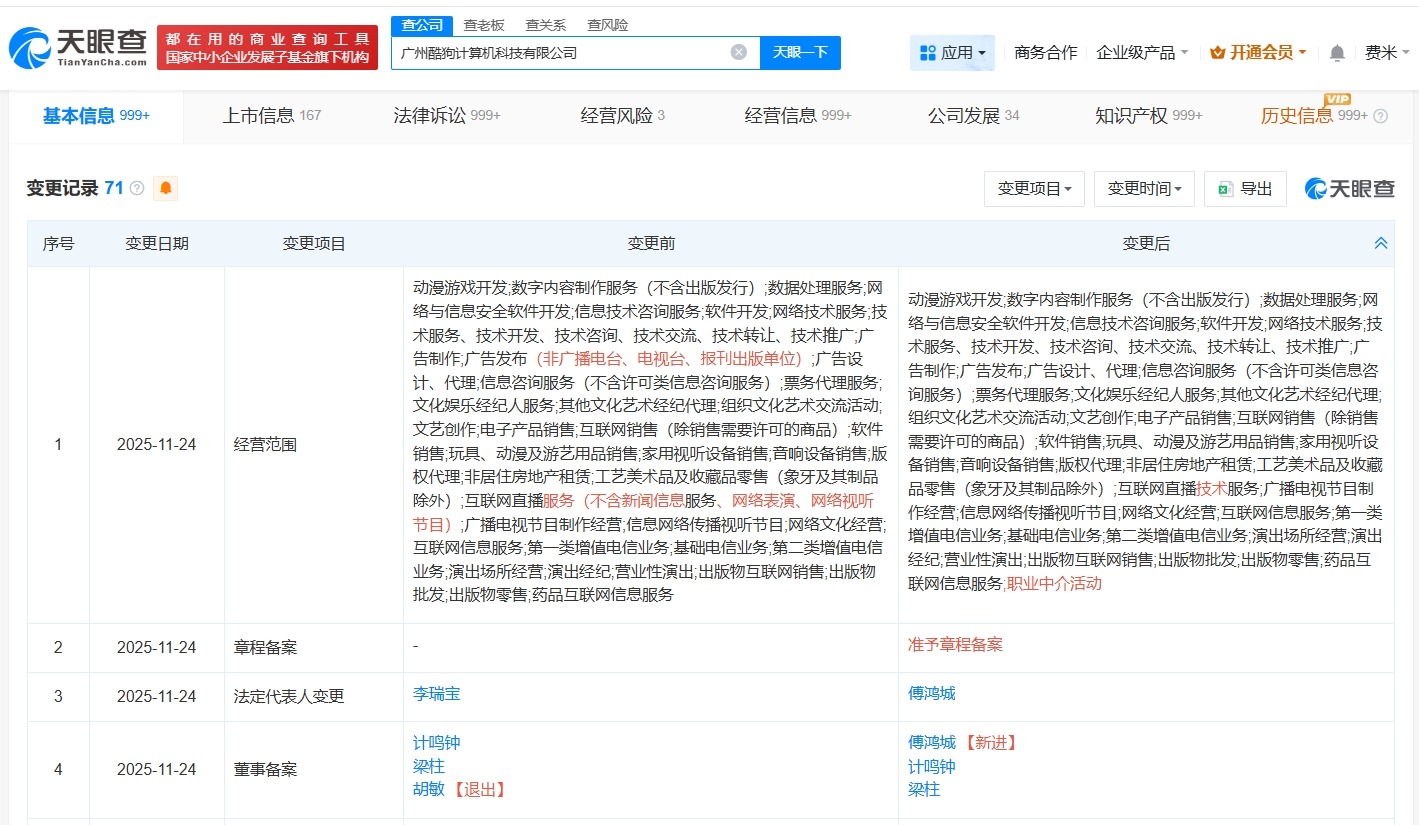
Task: Clear search box with the × icon
Action: click(x=737, y=52)
